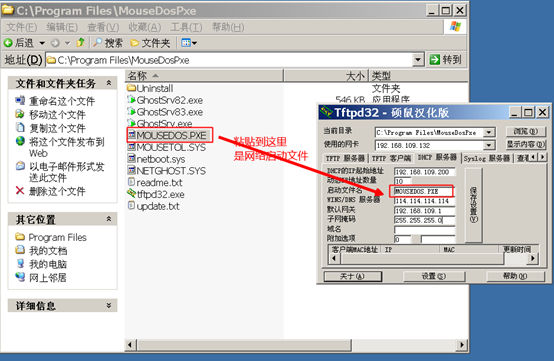Click the 关于(A) button in Tftpd32

352,276
